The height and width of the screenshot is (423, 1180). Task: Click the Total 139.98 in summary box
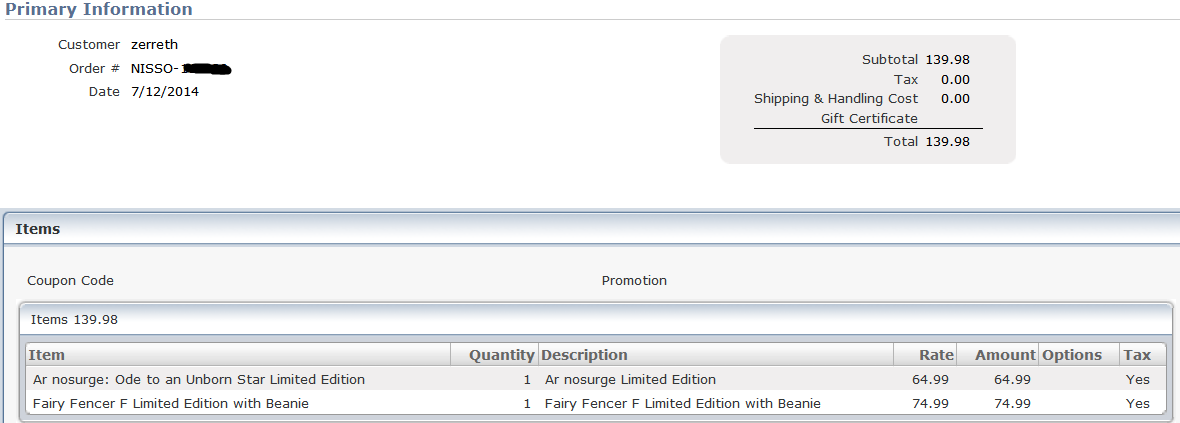[927, 142]
